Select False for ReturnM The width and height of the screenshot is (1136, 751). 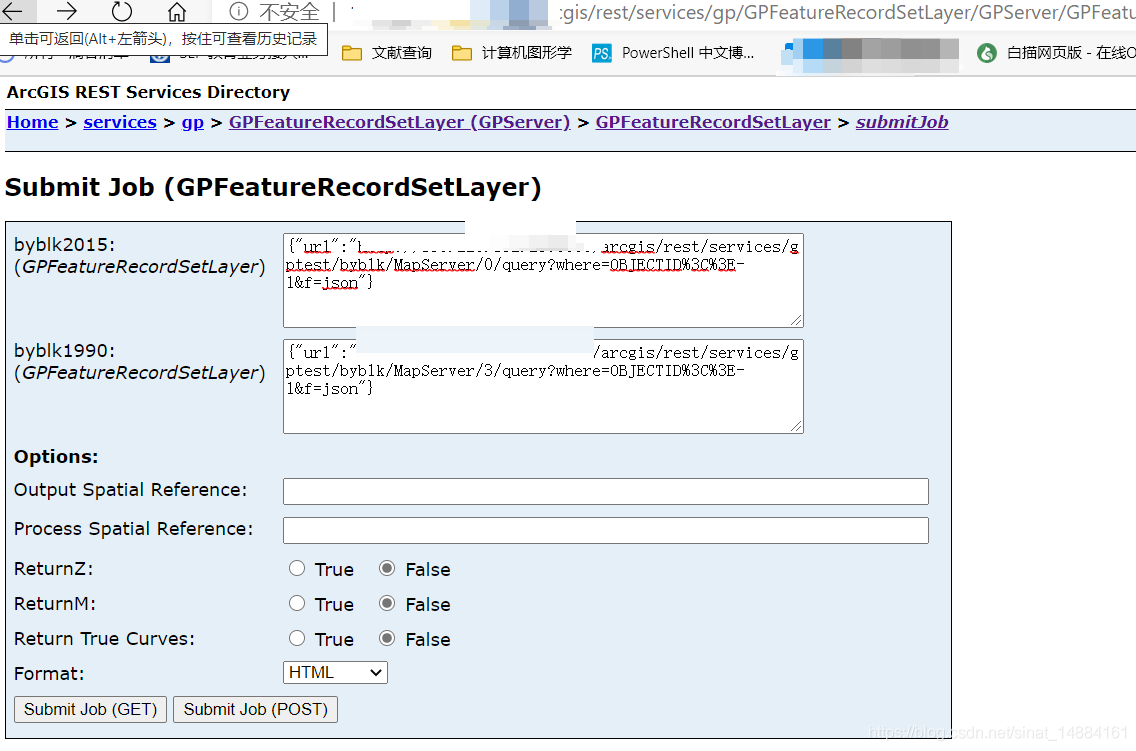coord(388,603)
